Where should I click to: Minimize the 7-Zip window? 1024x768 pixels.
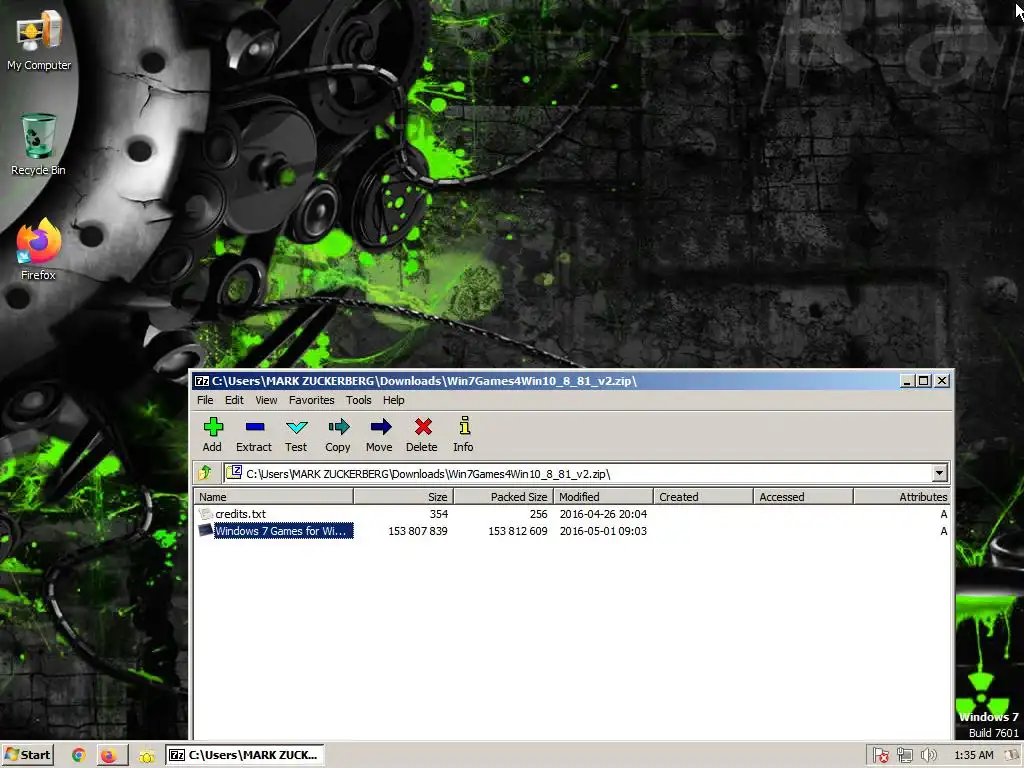[906, 381]
